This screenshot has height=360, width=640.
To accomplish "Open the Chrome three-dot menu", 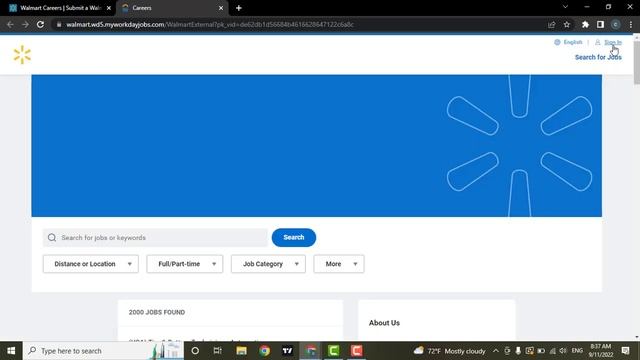I will pyautogui.click(x=631, y=24).
